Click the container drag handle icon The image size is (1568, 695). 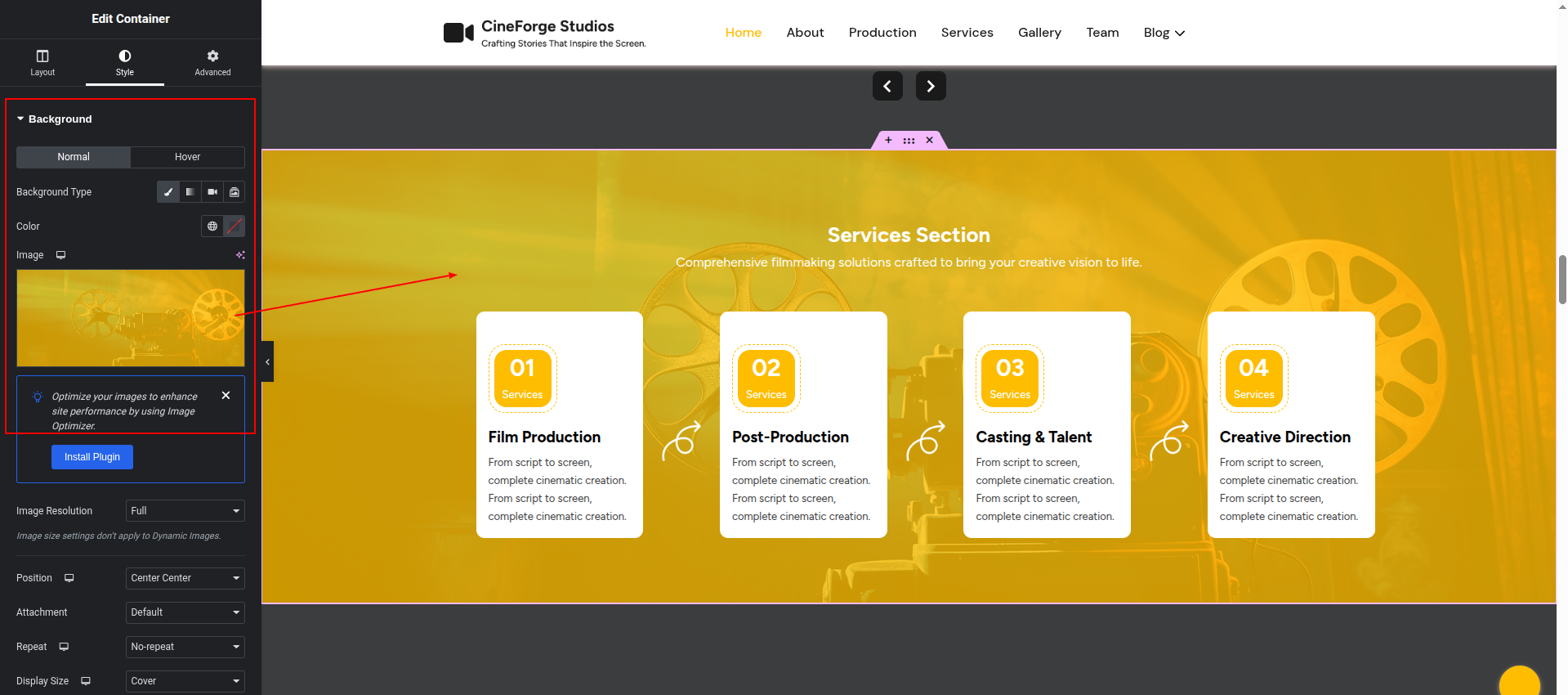pyautogui.click(x=909, y=141)
